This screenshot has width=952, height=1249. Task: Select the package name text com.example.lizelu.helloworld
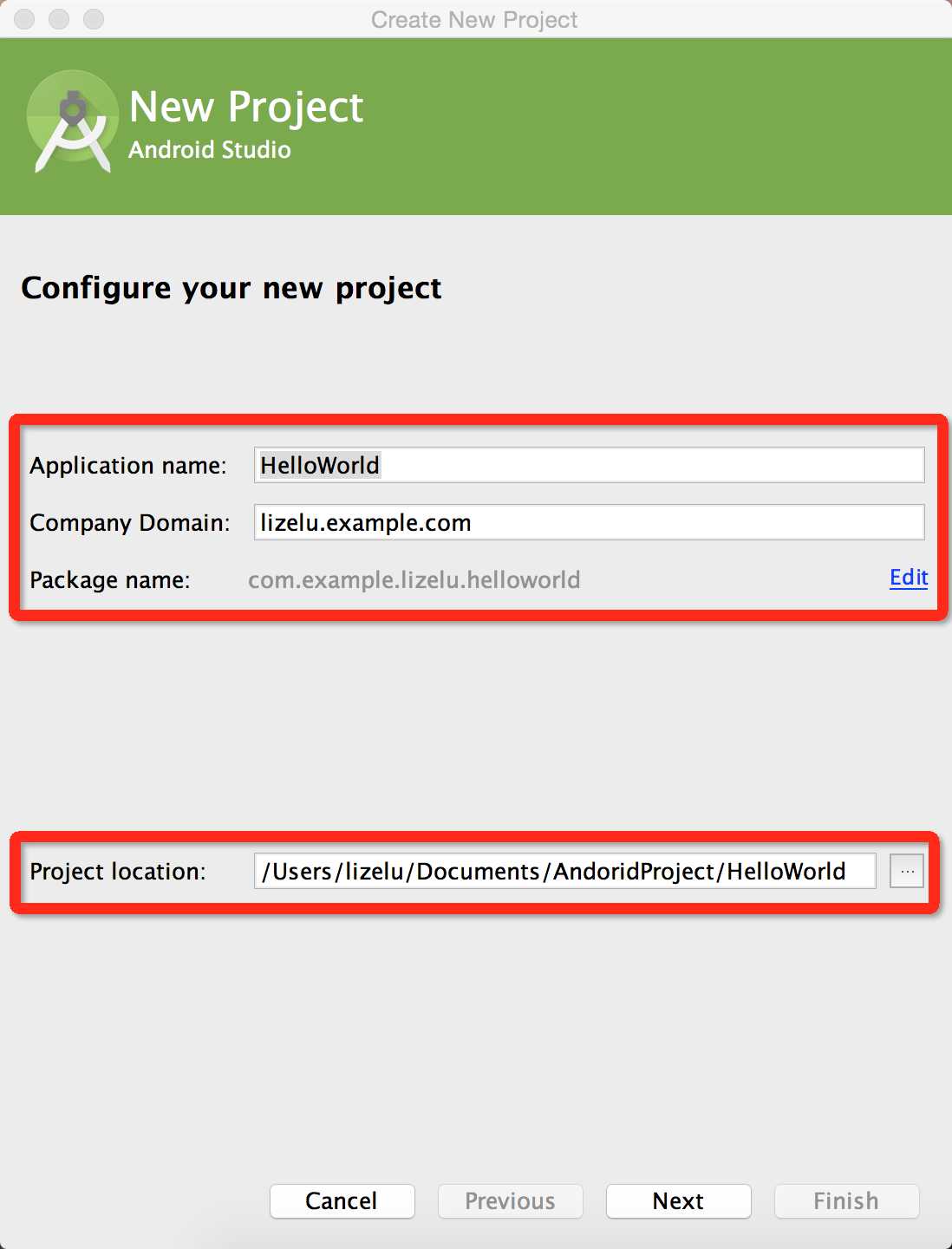click(414, 580)
